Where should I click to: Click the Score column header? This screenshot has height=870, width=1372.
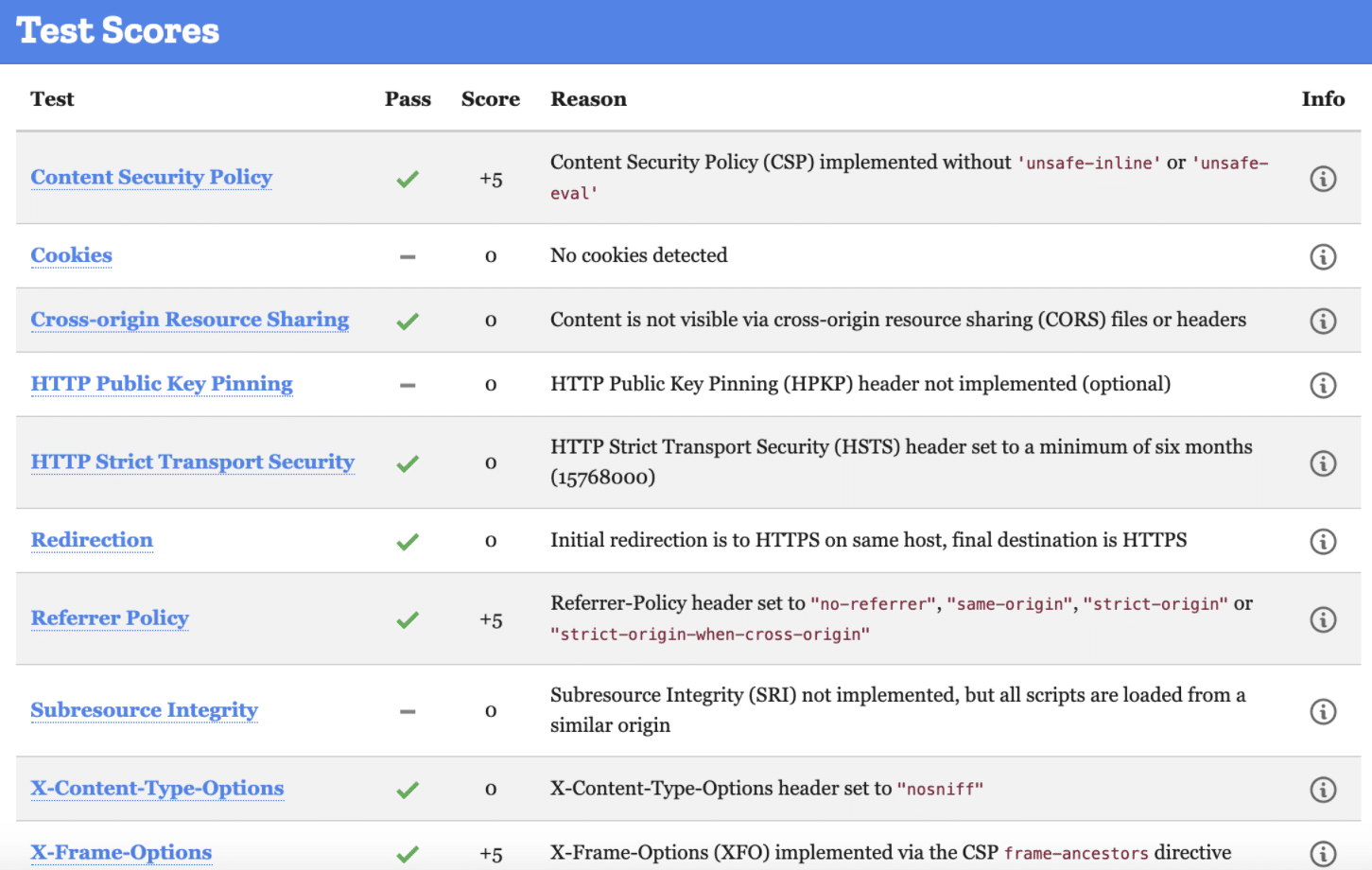tap(491, 99)
